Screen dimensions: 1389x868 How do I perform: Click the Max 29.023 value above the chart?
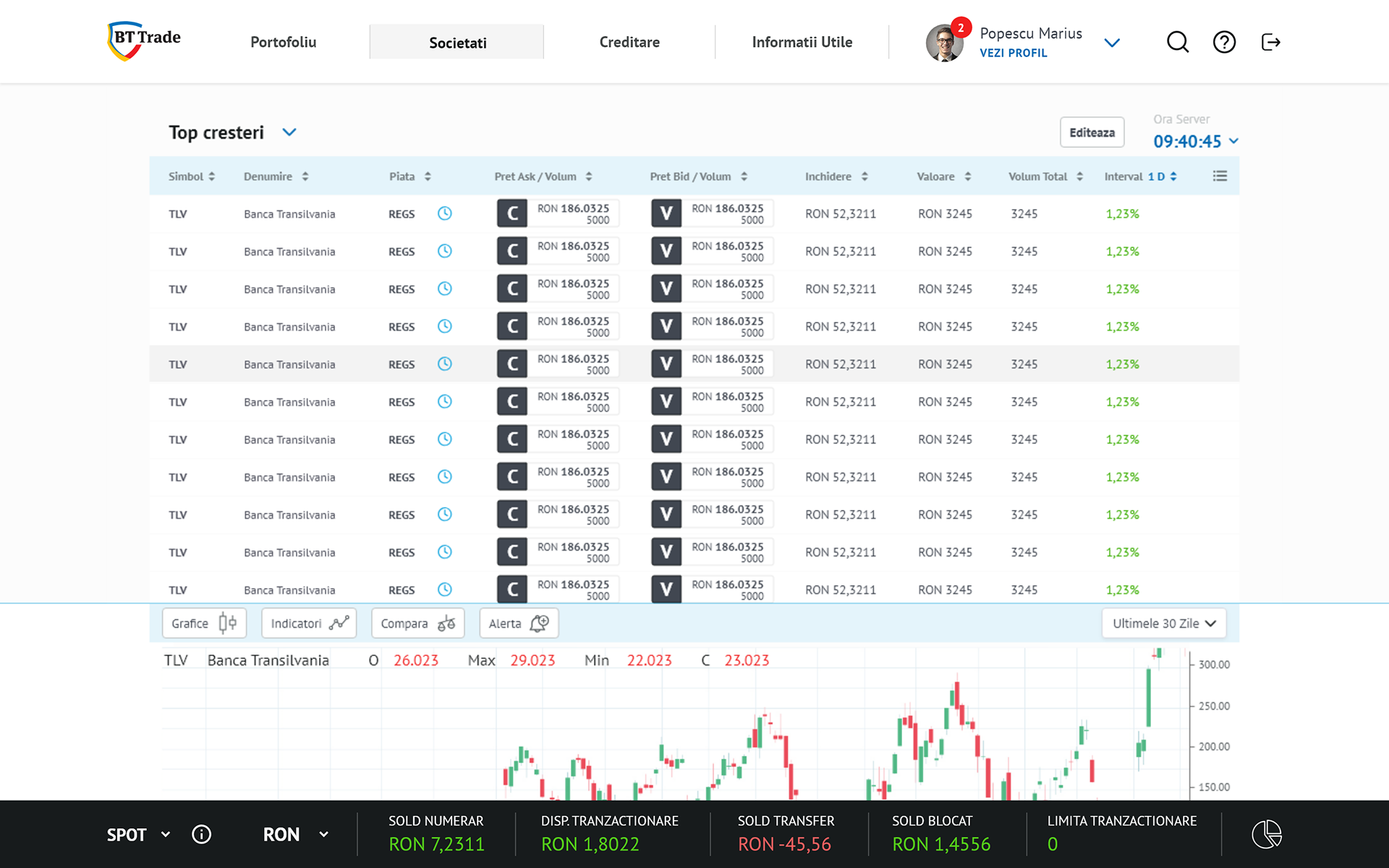(x=532, y=660)
